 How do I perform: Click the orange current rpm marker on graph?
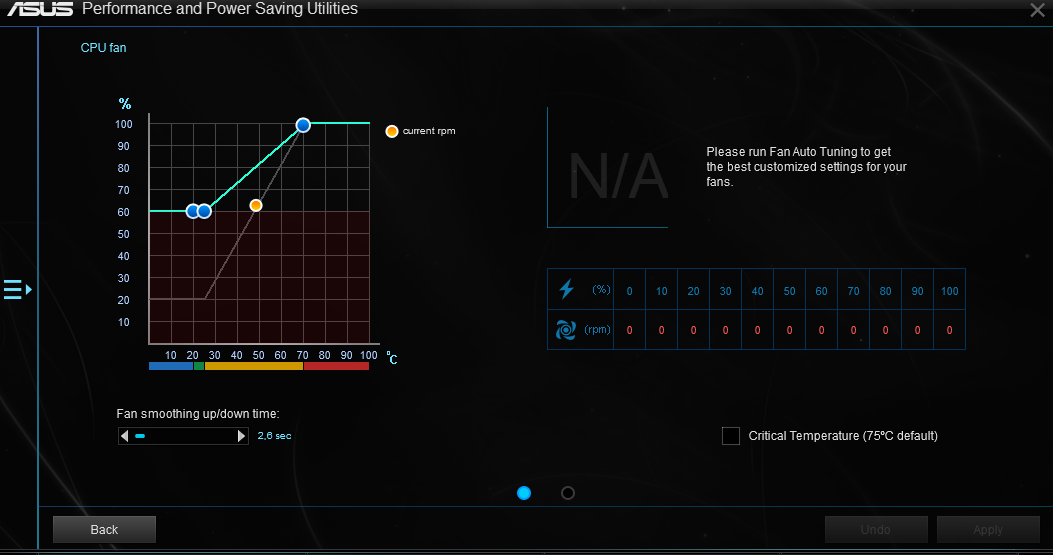256,205
